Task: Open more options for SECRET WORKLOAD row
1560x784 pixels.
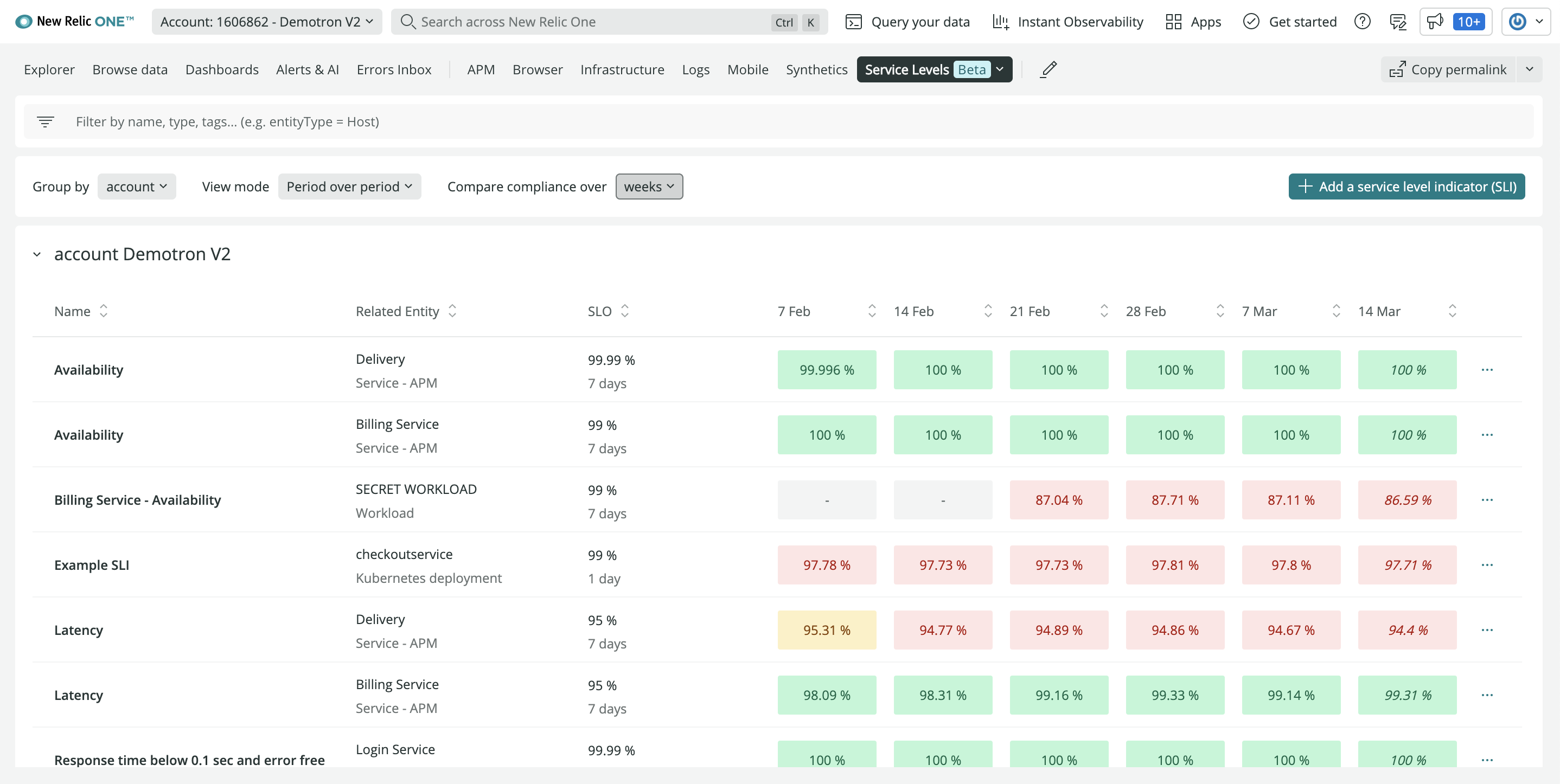Action: [x=1487, y=500]
